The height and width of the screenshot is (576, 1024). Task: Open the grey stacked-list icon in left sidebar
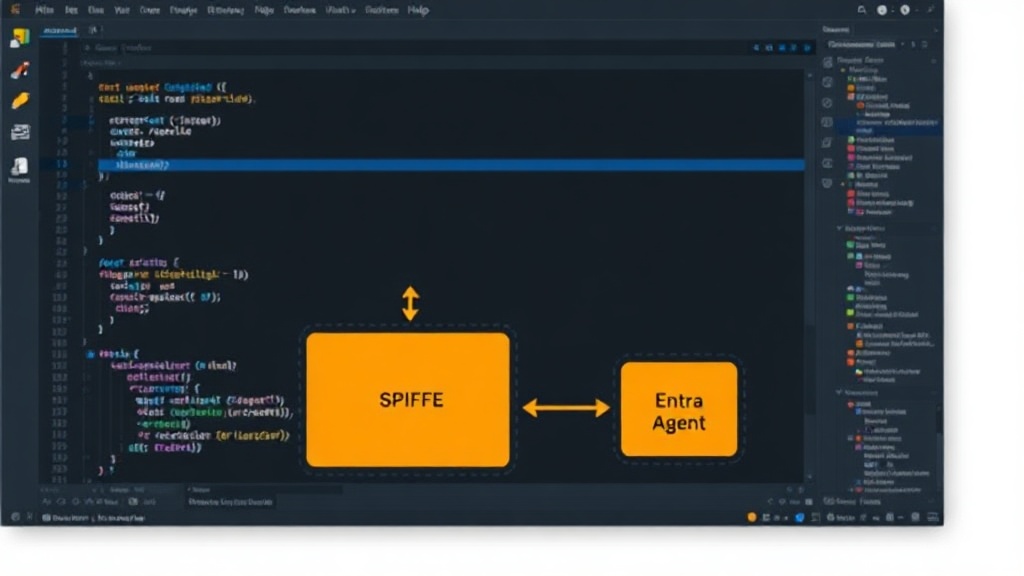pyautogui.click(x=20, y=132)
